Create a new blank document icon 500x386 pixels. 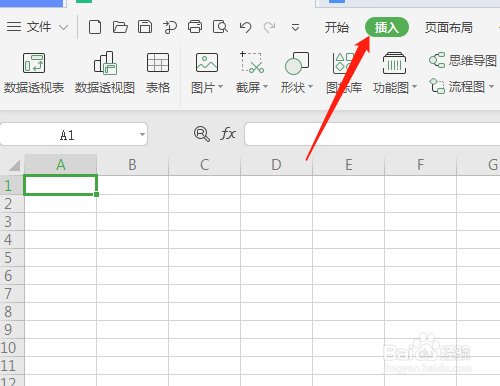(x=95, y=27)
